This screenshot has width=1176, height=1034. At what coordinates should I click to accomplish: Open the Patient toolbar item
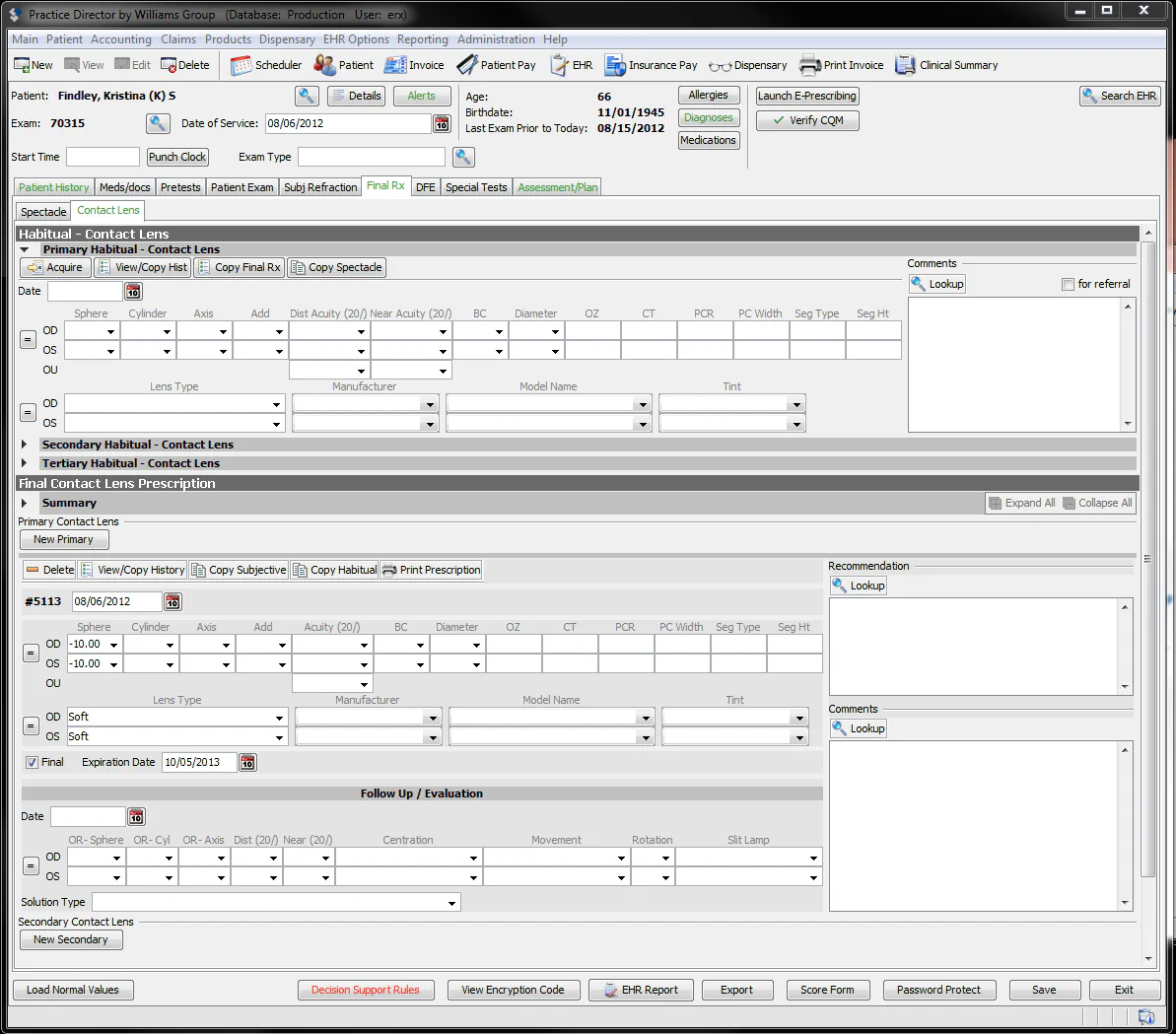point(343,65)
